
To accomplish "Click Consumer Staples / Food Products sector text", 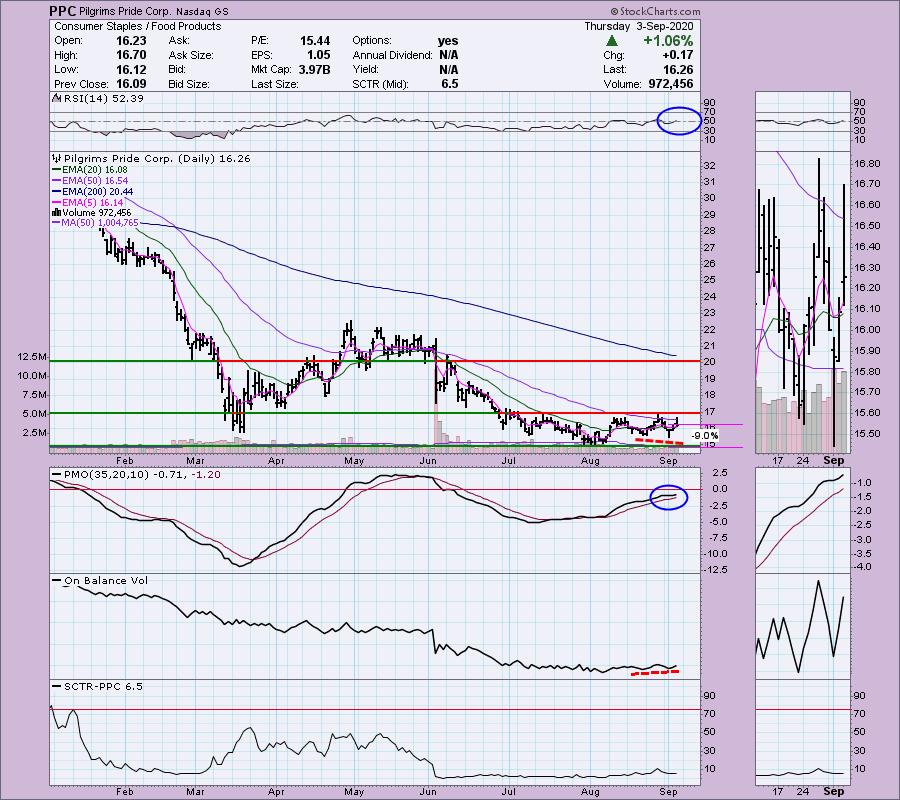I will pos(137,26).
